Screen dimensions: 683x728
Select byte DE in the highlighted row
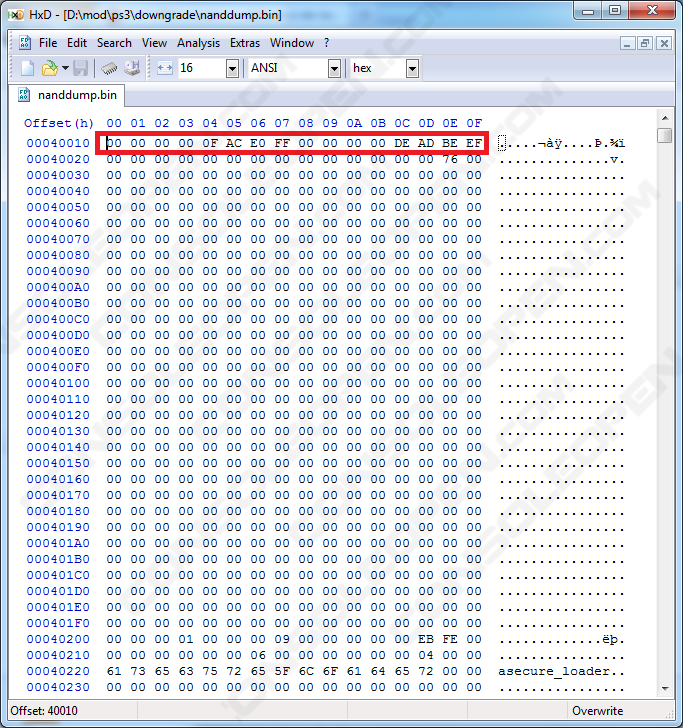pos(402,143)
